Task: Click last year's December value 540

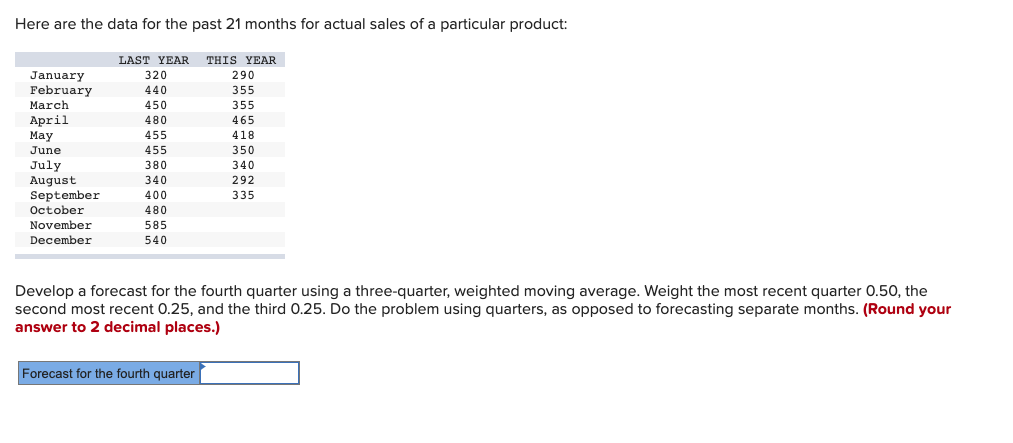Action: pos(155,240)
